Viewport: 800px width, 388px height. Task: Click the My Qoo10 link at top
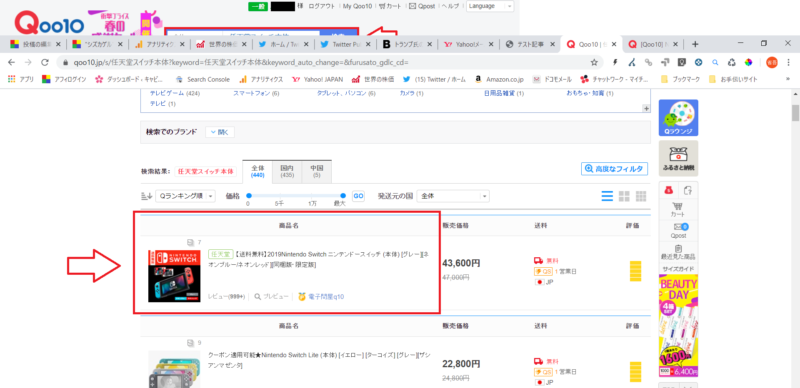(357, 6)
